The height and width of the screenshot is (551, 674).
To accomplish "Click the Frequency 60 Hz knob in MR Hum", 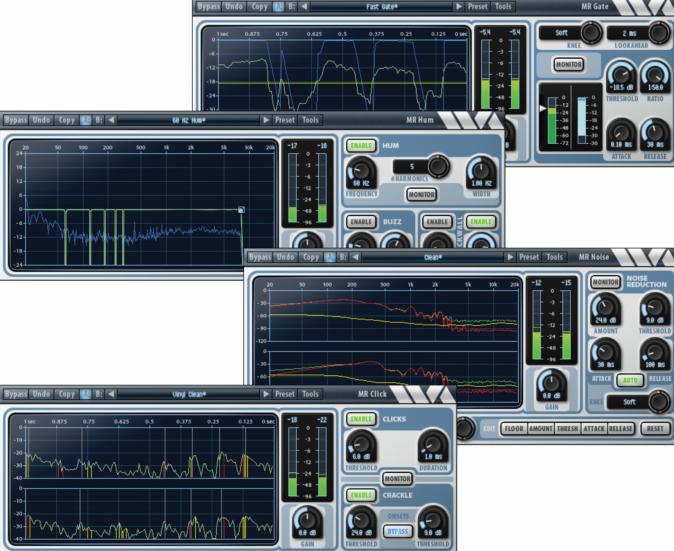I will (361, 173).
